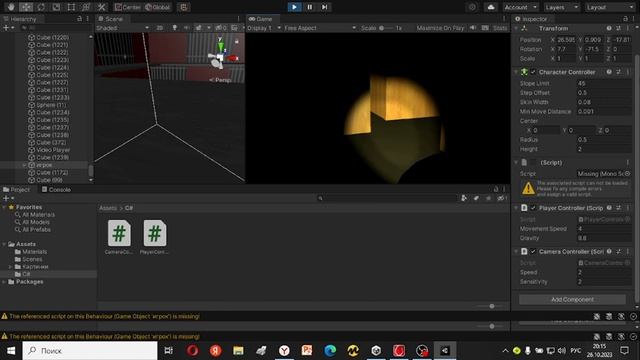Select the Scenes folder

[28, 259]
